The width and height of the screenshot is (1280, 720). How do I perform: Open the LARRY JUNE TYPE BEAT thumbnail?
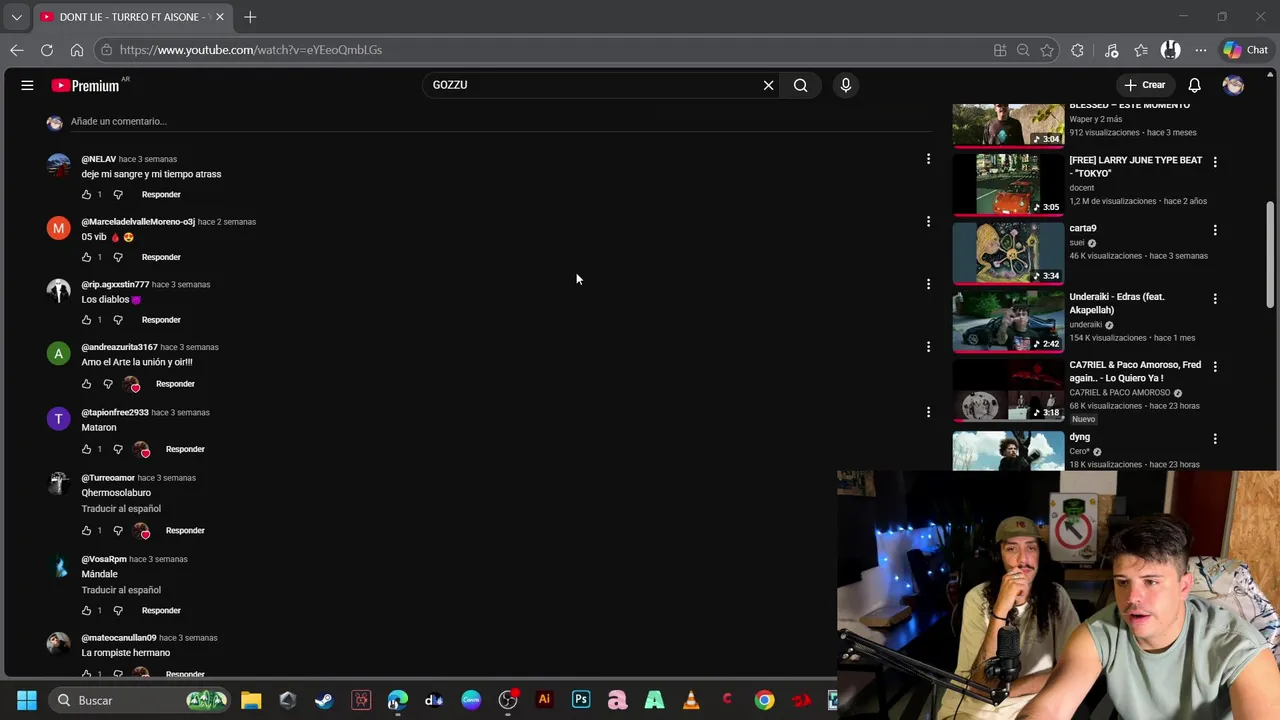(x=1008, y=184)
